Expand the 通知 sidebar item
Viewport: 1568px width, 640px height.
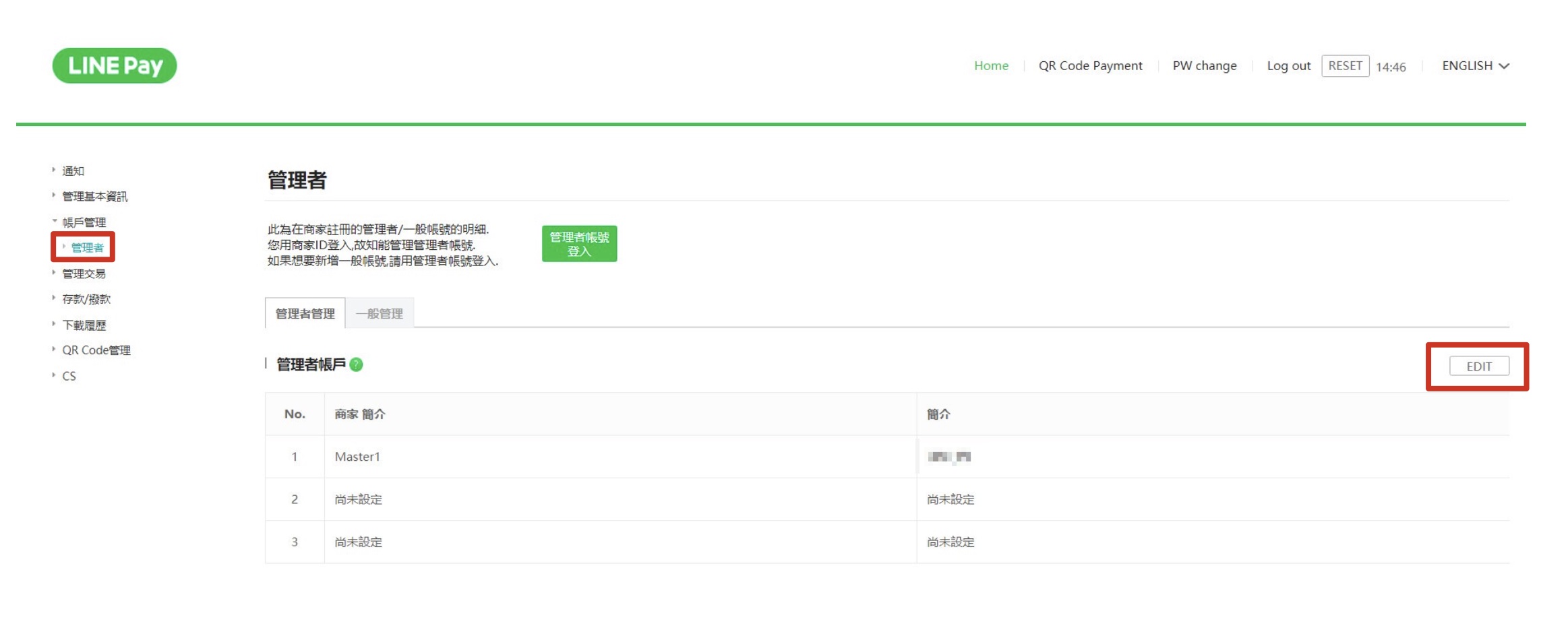tap(73, 171)
